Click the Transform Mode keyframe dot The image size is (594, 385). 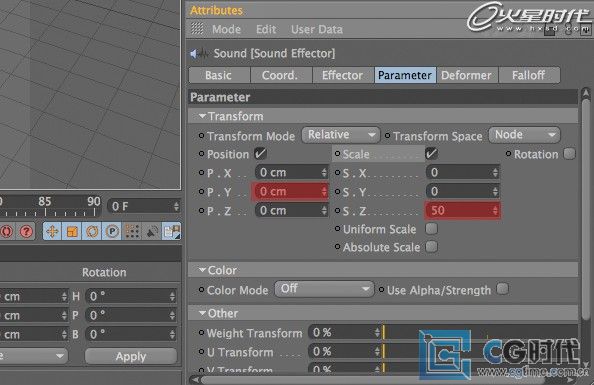click(201, 135)
